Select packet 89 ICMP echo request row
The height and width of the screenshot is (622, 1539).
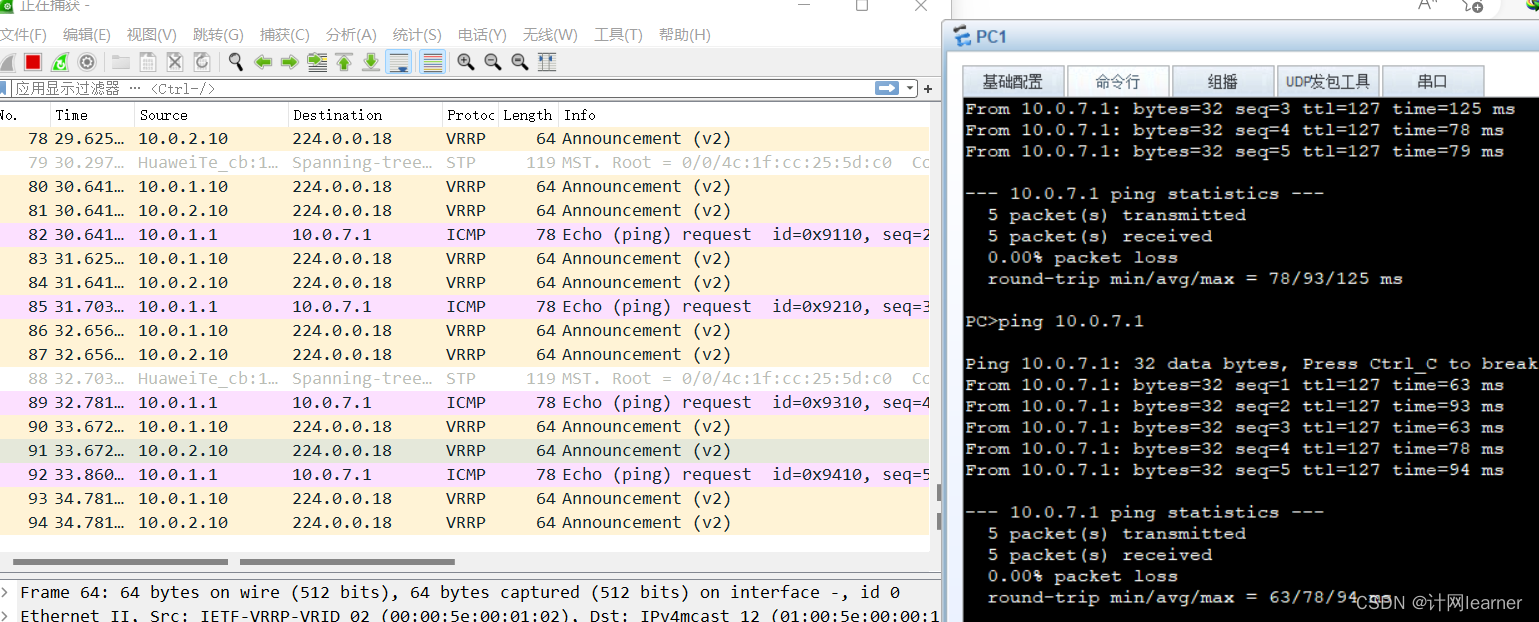point(464,402)
